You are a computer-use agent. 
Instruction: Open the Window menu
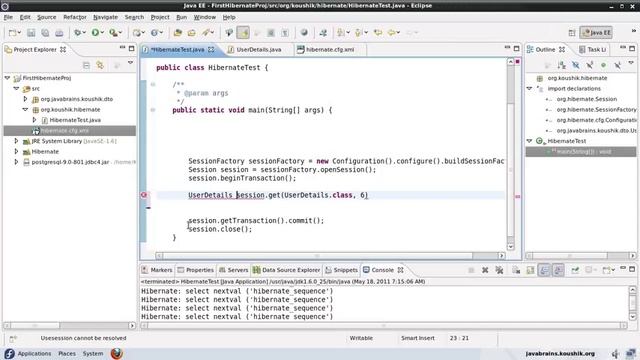204,17
